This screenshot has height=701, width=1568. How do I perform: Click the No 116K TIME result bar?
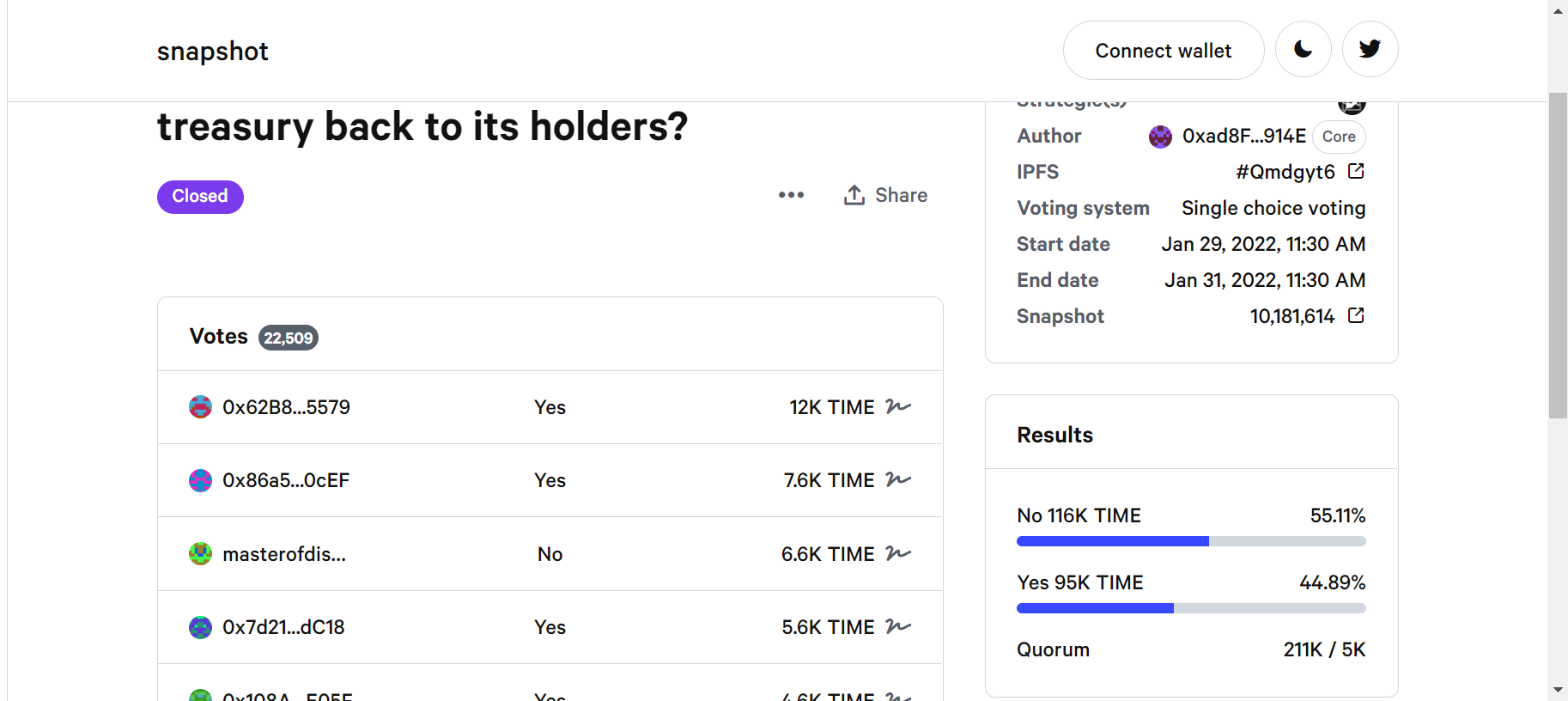(x=1191, y=541)
